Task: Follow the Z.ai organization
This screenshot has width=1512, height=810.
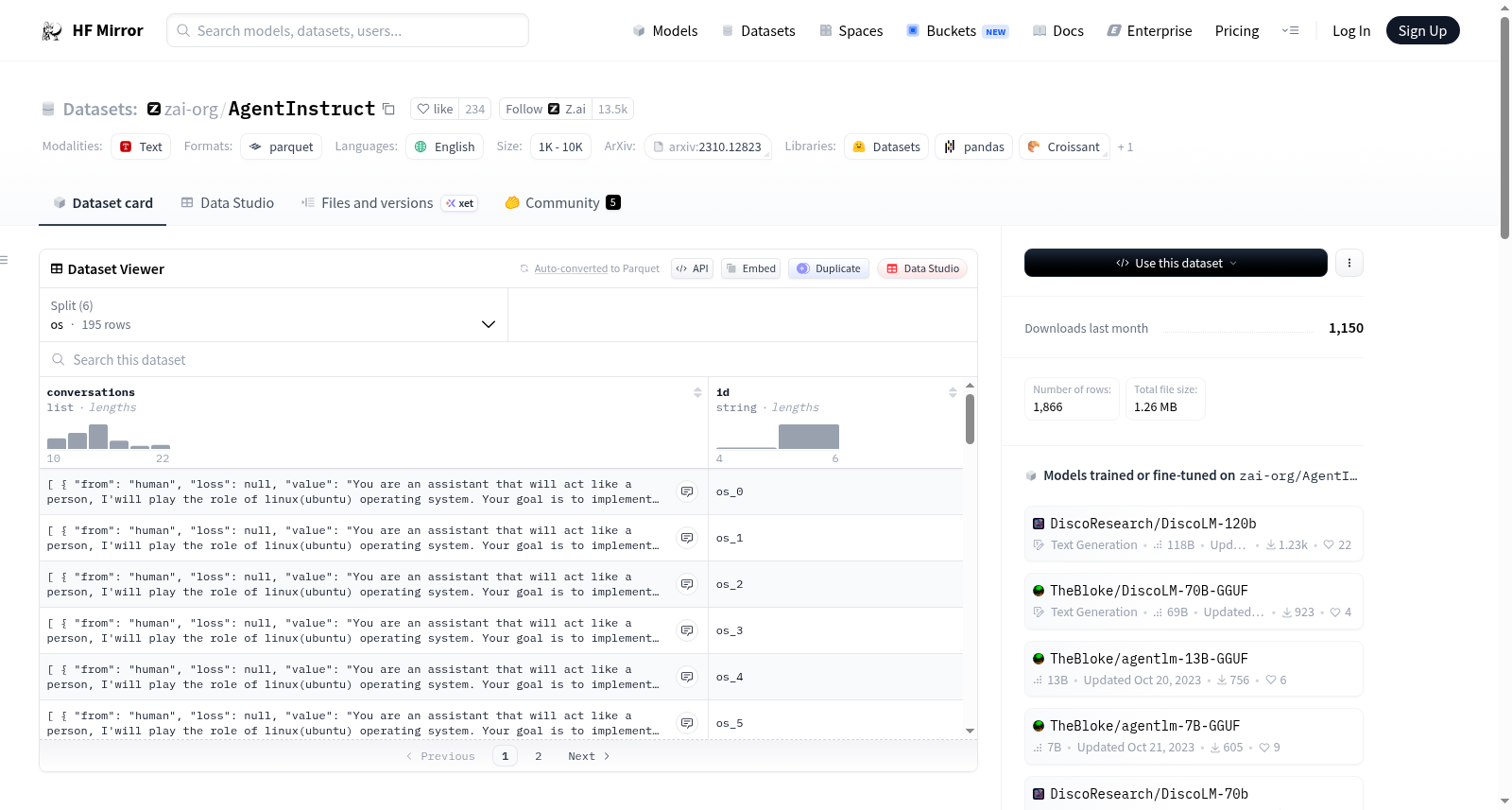Action: (x=545, y=109)
